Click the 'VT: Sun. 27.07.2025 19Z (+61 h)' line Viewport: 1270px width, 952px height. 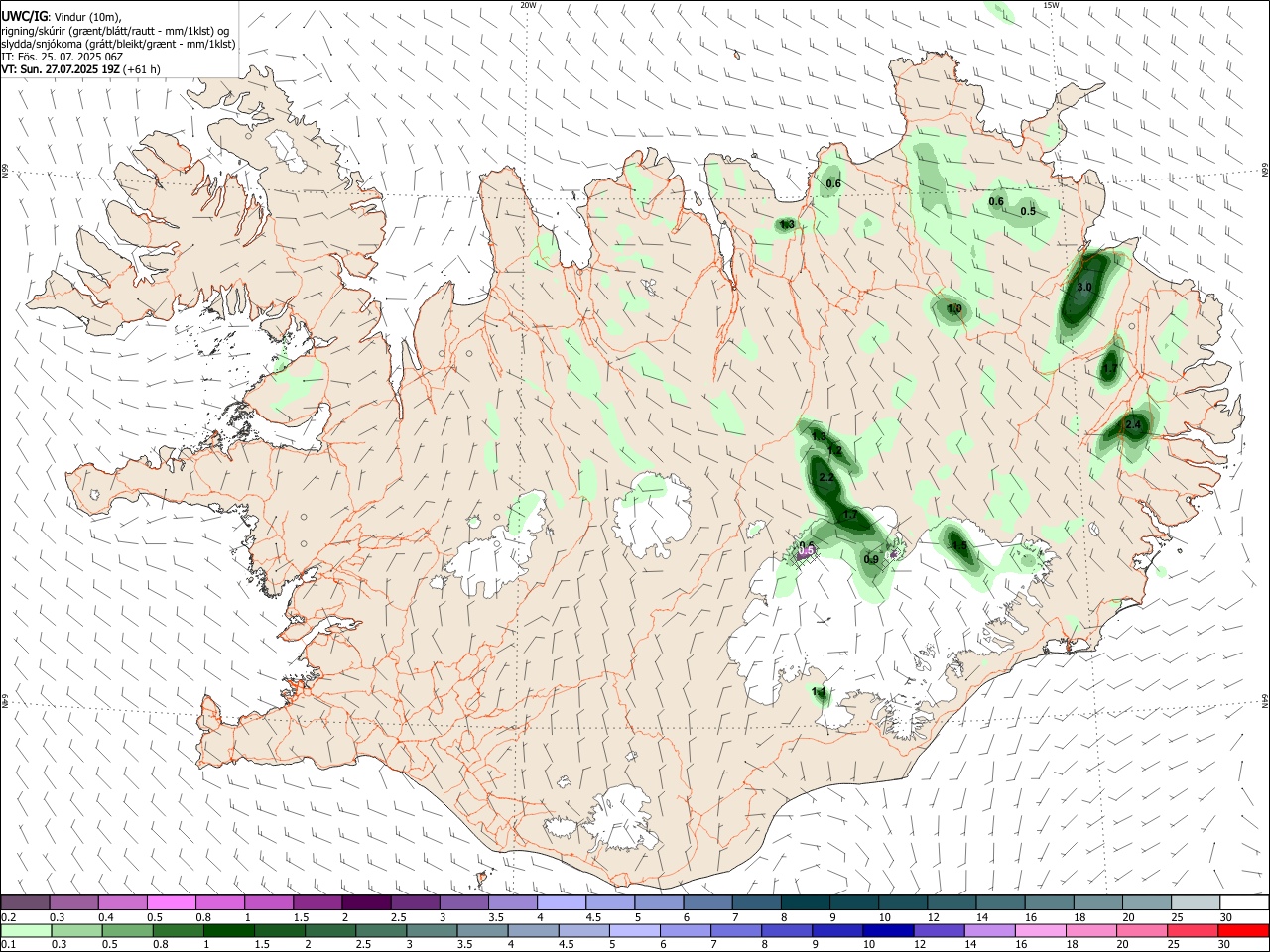tap(80, 69)
